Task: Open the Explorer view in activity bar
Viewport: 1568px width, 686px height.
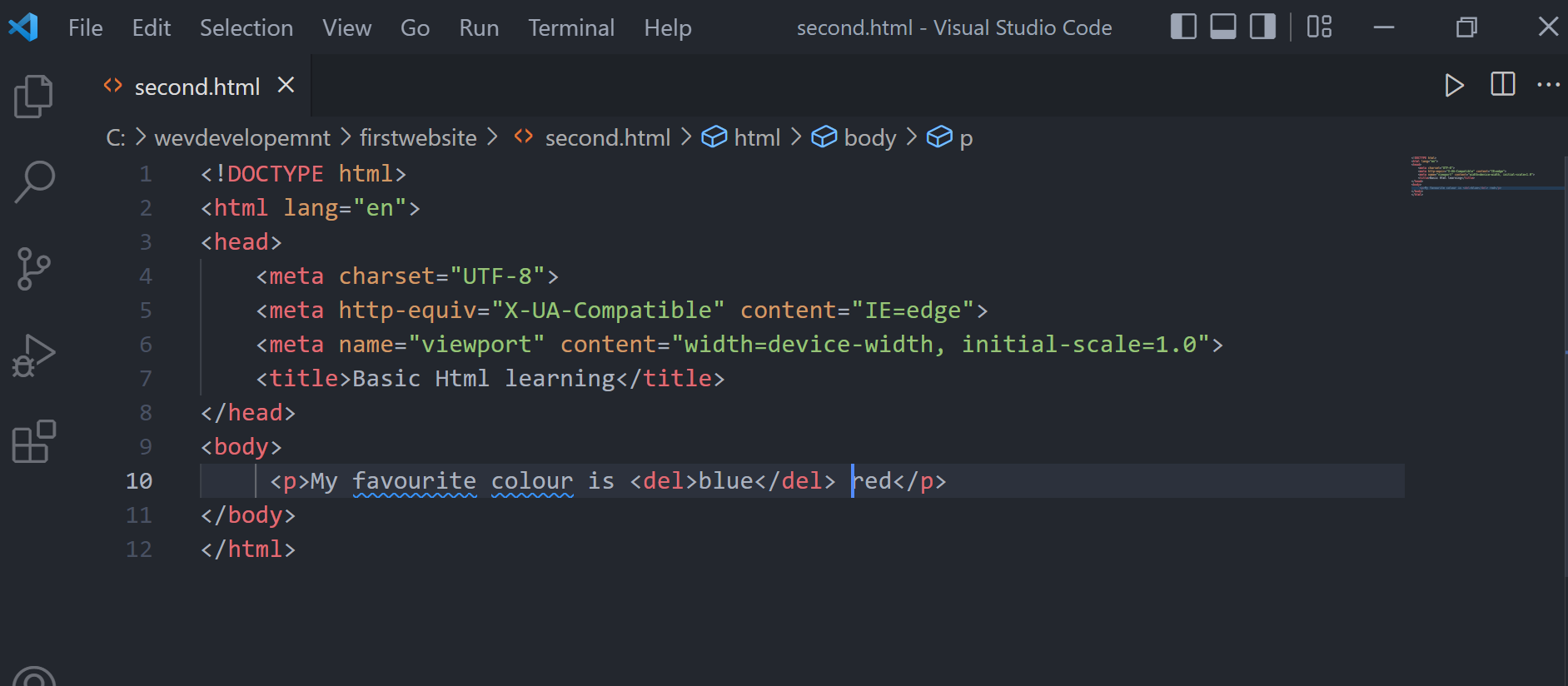Action: [x=33, y=96]
